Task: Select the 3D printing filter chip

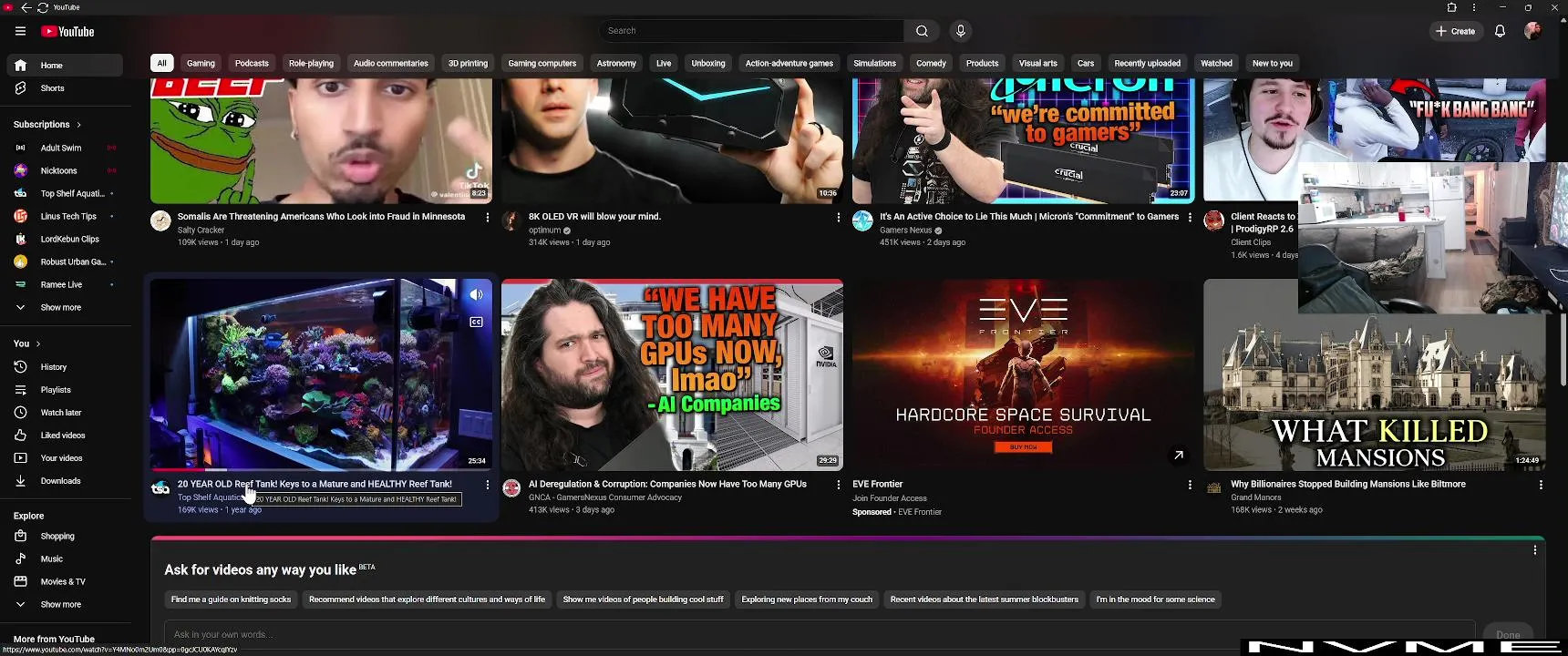Action: [468, 64]
